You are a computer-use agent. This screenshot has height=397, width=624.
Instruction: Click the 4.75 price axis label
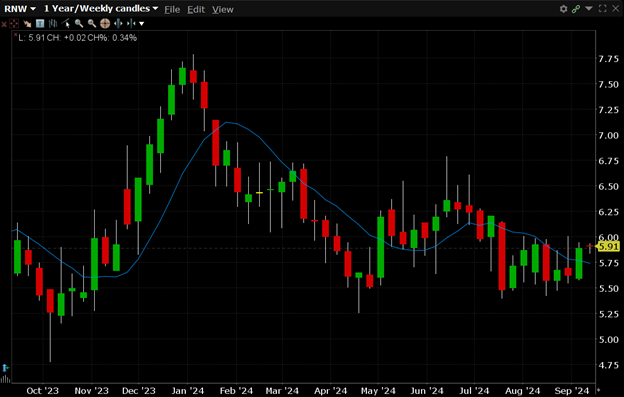click(608, 365)
